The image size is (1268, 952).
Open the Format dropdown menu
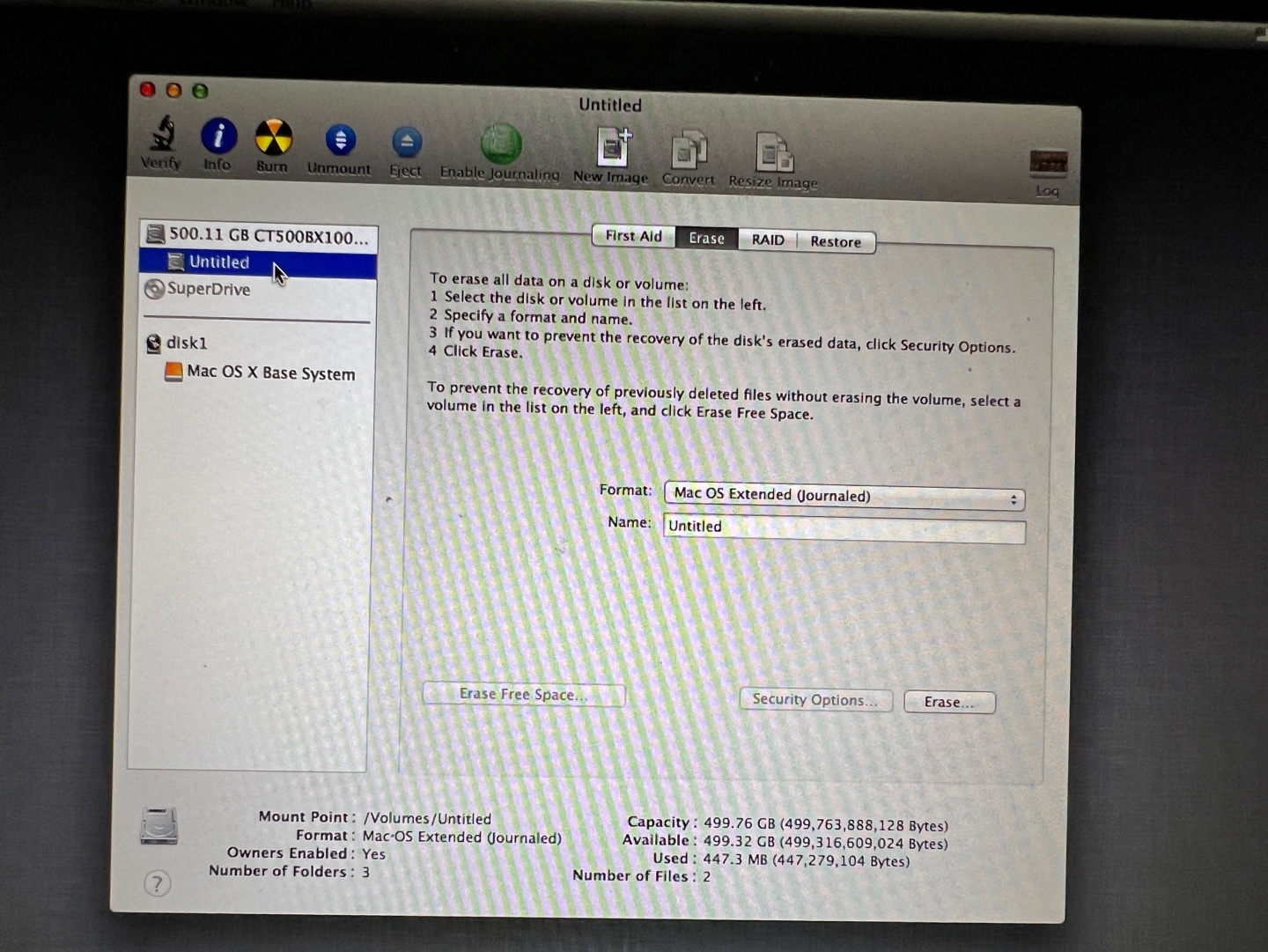[x=844, y=496]
